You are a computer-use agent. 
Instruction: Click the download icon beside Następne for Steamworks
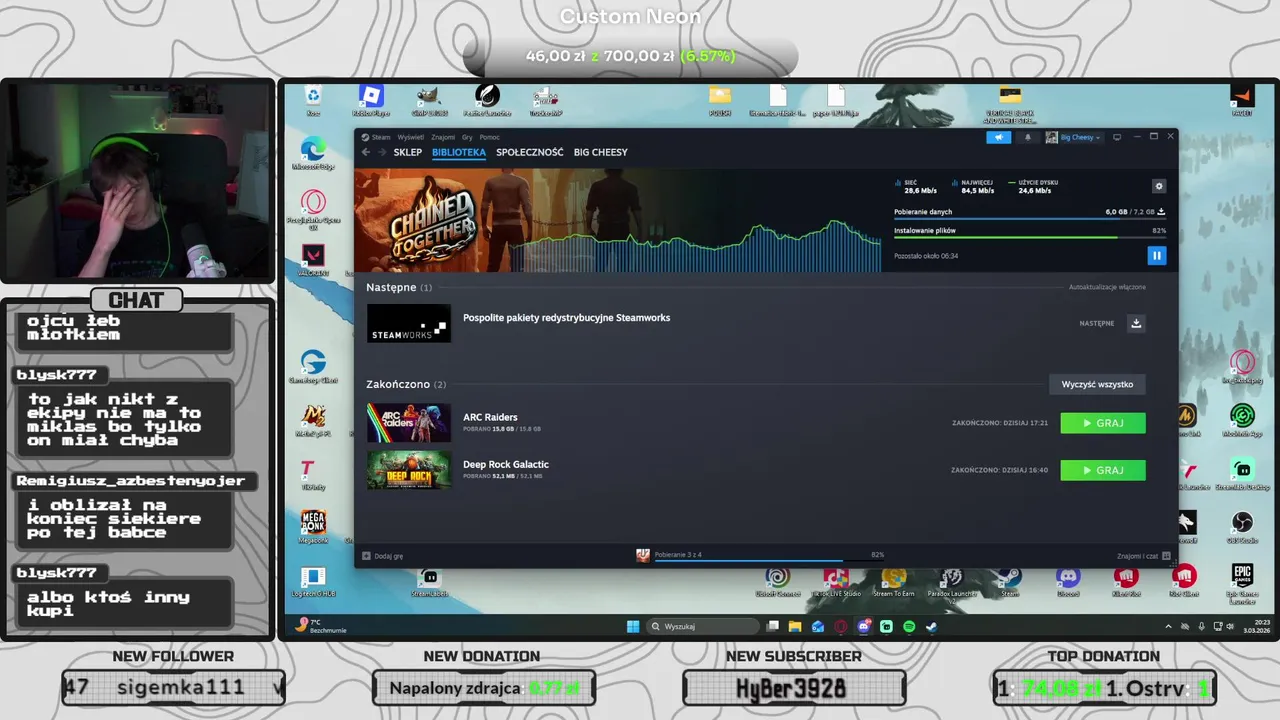tap(1135, 323)
